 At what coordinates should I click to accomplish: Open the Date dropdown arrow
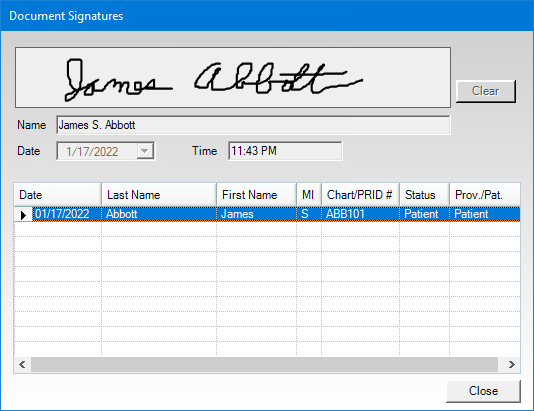[145, 151]
